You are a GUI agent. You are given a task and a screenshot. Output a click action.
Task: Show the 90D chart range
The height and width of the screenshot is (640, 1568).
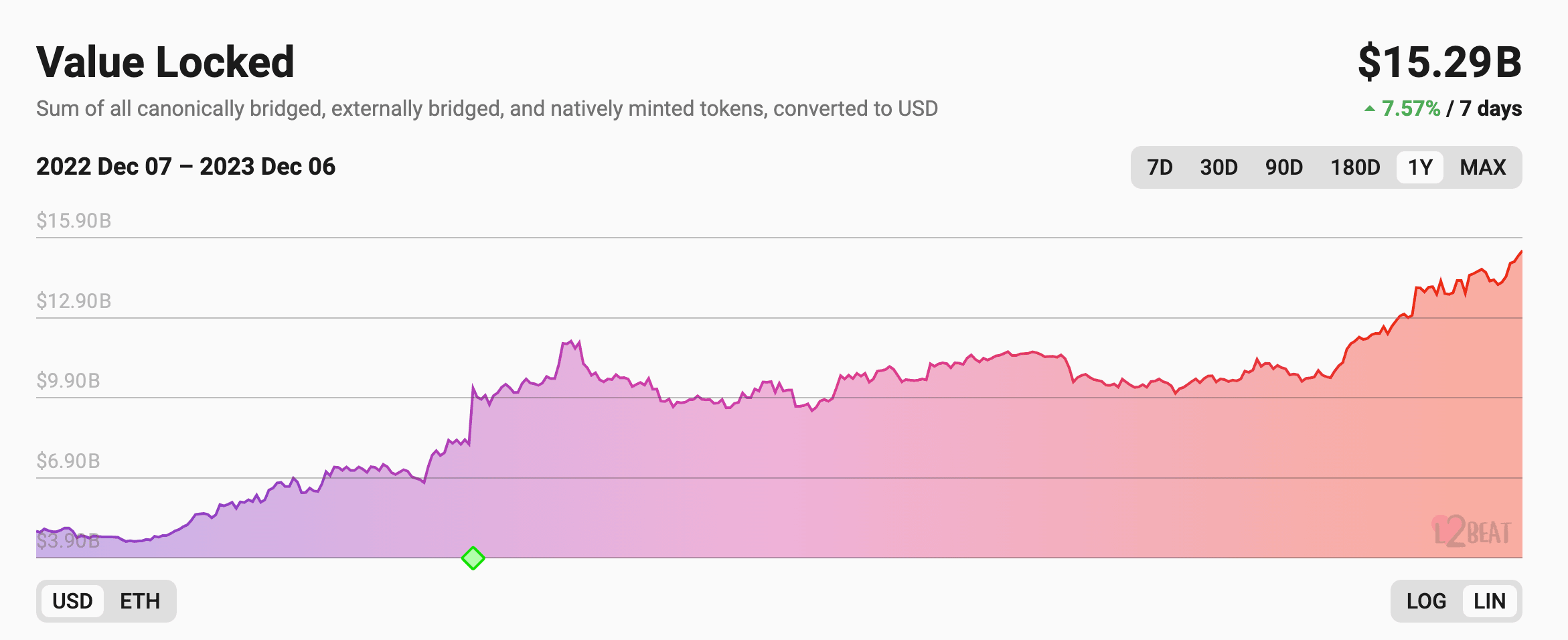[1283, 167]
